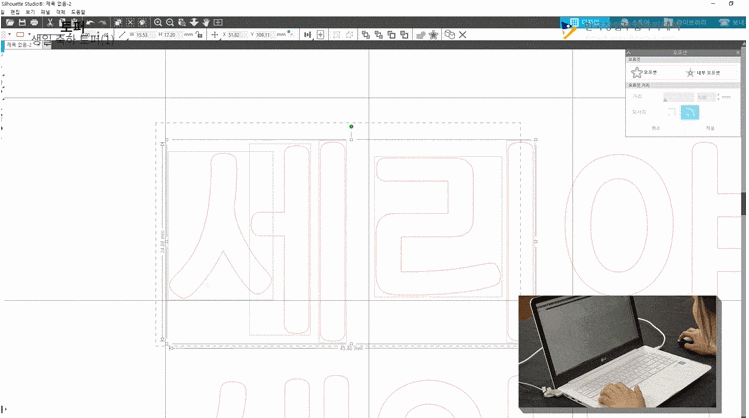The image size is (749, 418).
Task: Click the Y position value field
Action: click(264, 35)
